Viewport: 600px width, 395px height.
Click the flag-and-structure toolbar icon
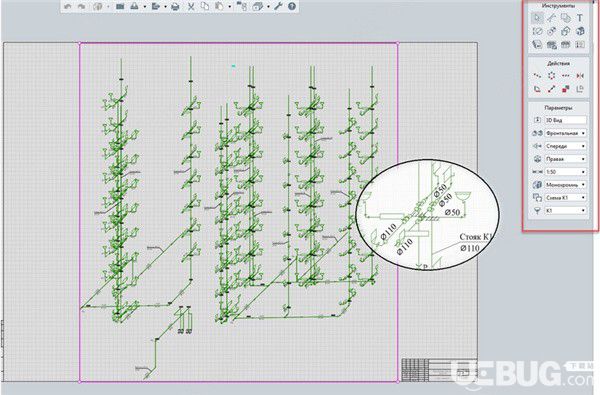coord(242,7)
